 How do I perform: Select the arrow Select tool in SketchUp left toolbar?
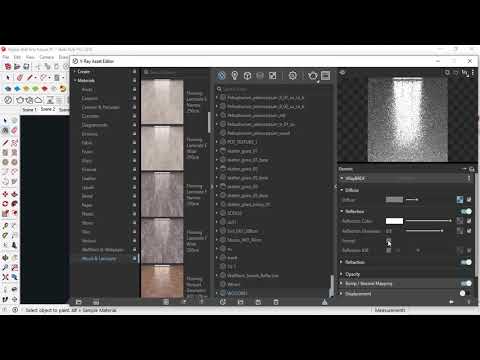point(5,120)
